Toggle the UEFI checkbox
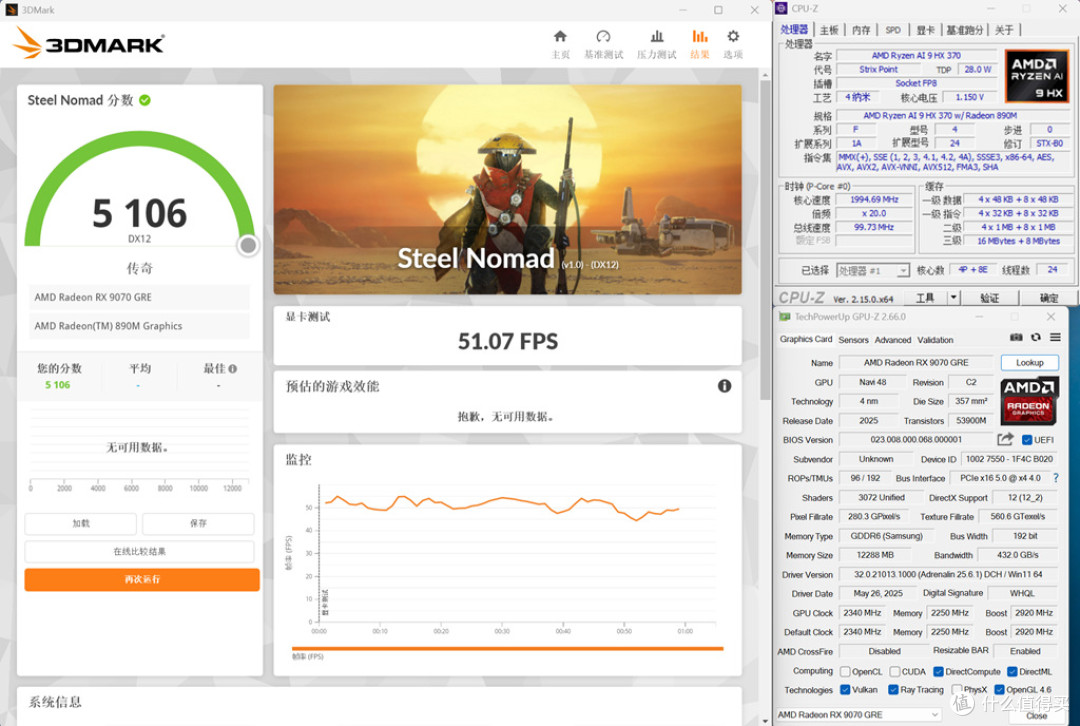1080x726 pixels. [1026, 440]
